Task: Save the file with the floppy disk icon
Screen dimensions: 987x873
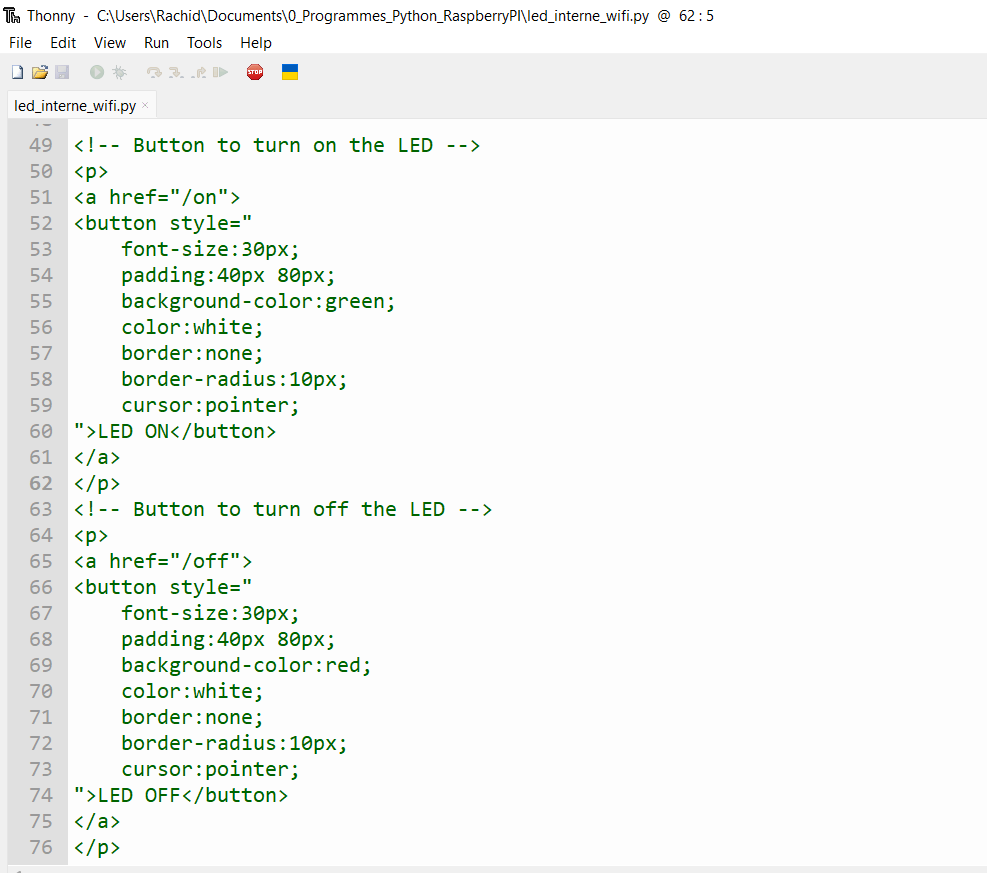Action: pos(62,72)
